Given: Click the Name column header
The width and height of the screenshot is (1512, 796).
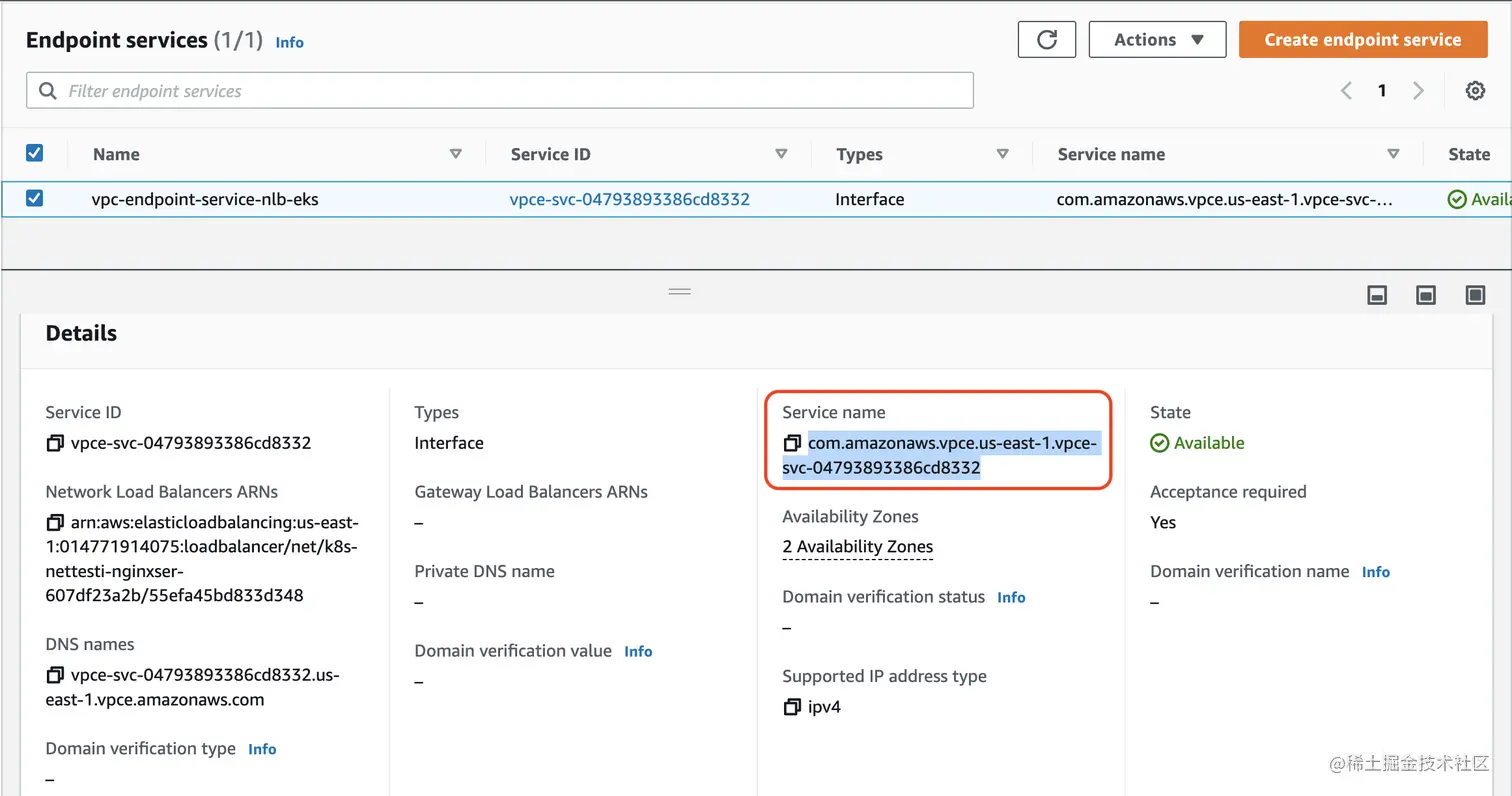Looking at the screenshot, I should 116,154.
